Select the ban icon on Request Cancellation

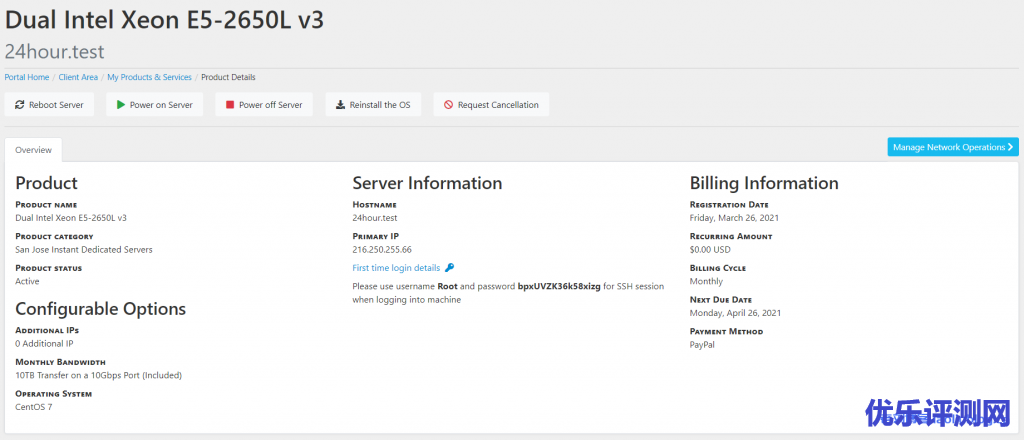(x=448, y=105)
